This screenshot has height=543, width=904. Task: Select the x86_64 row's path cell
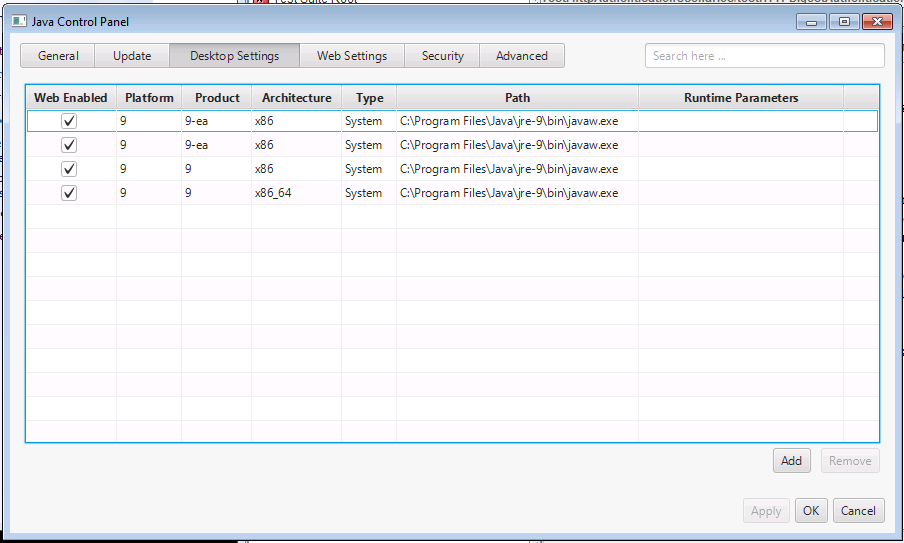click(x=517, y=193)
